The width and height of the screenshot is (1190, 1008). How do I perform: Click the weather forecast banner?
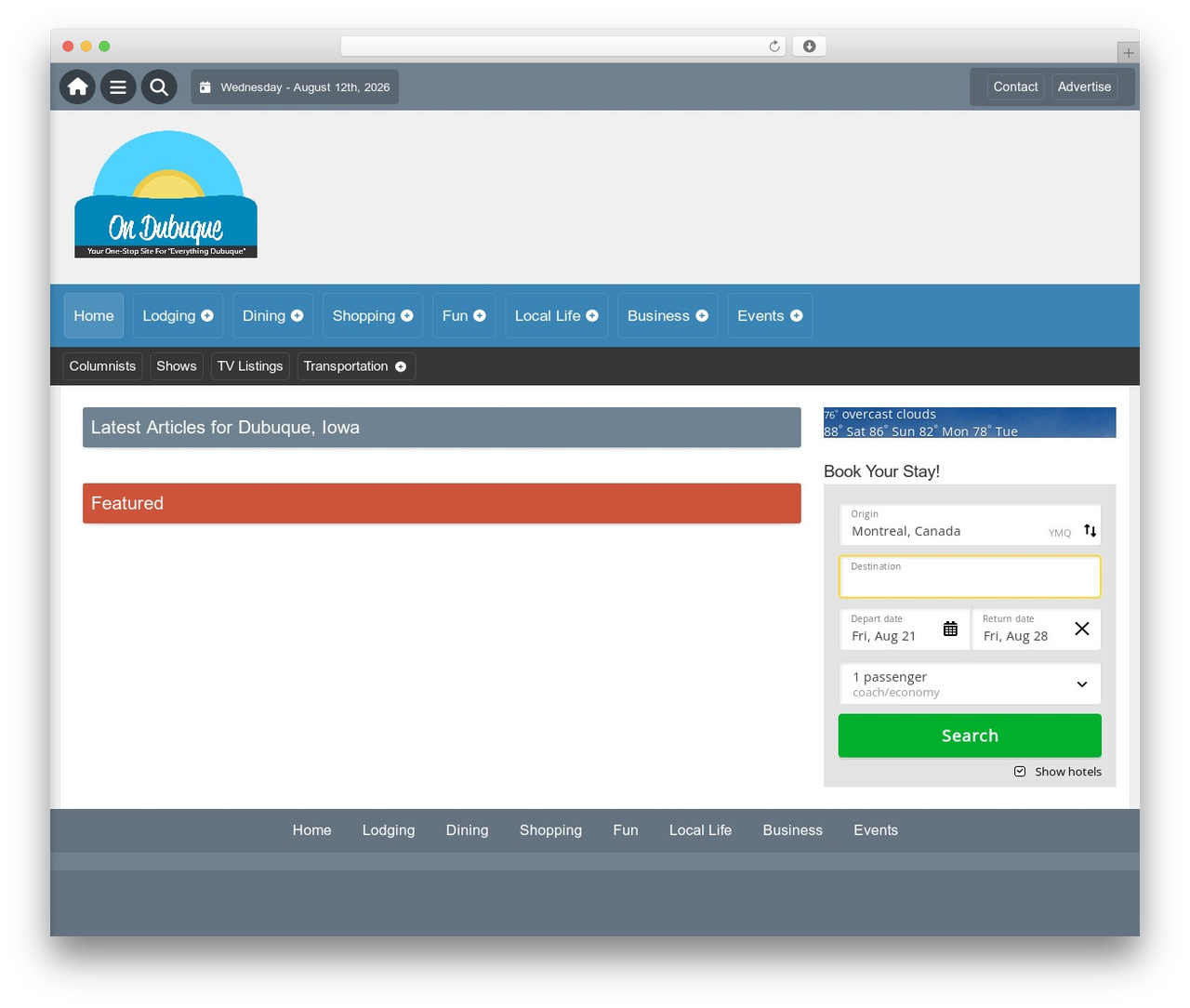[x=970, y=423]
